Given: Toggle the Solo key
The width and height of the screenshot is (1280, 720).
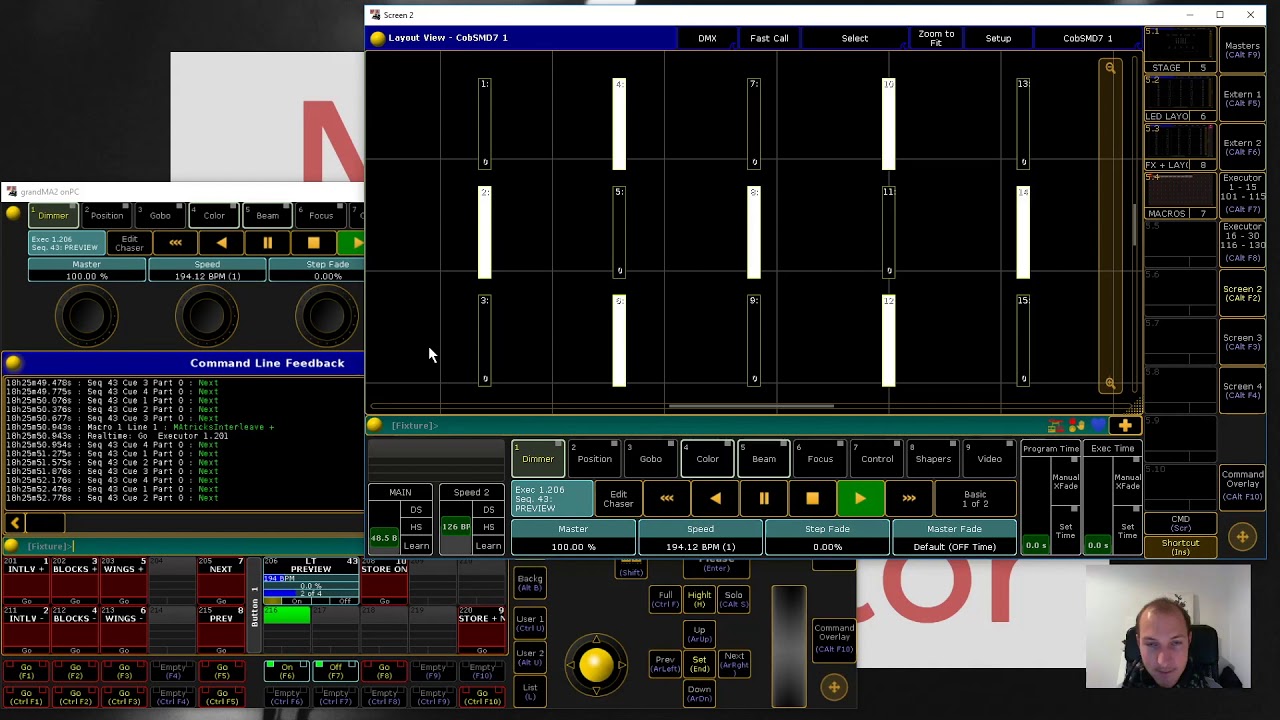Looking at the screenshot, I should tap(733, 599).
